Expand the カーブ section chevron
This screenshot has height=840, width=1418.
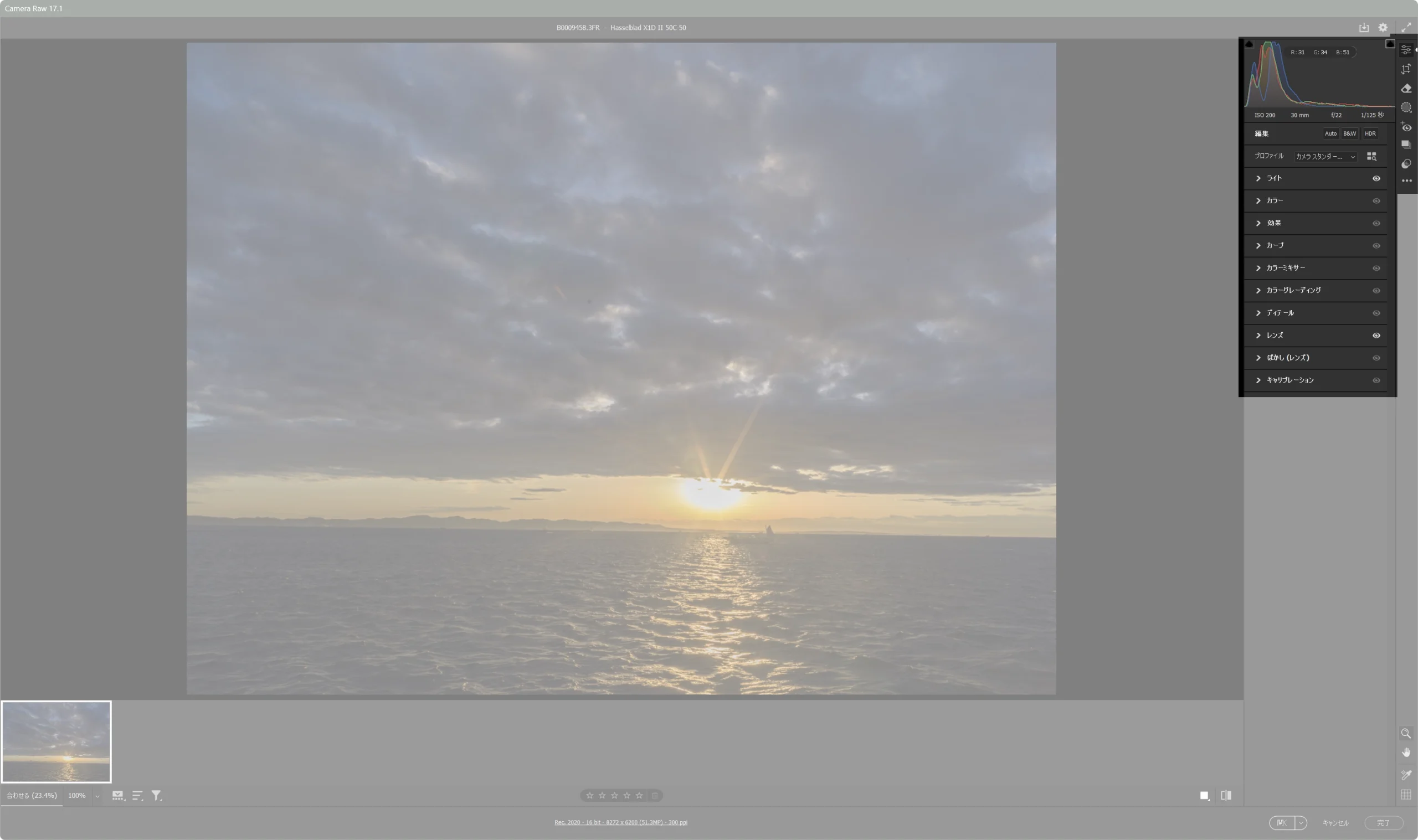click(x=1258, y=246)
